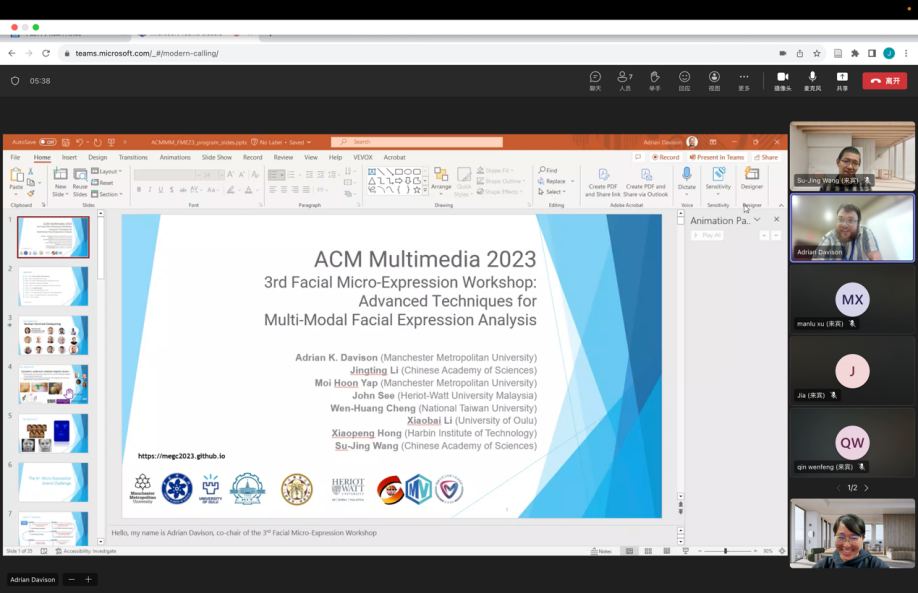Open the share content tray
The height and width of the screenshot is (593, 918).
tap(842, 80)
